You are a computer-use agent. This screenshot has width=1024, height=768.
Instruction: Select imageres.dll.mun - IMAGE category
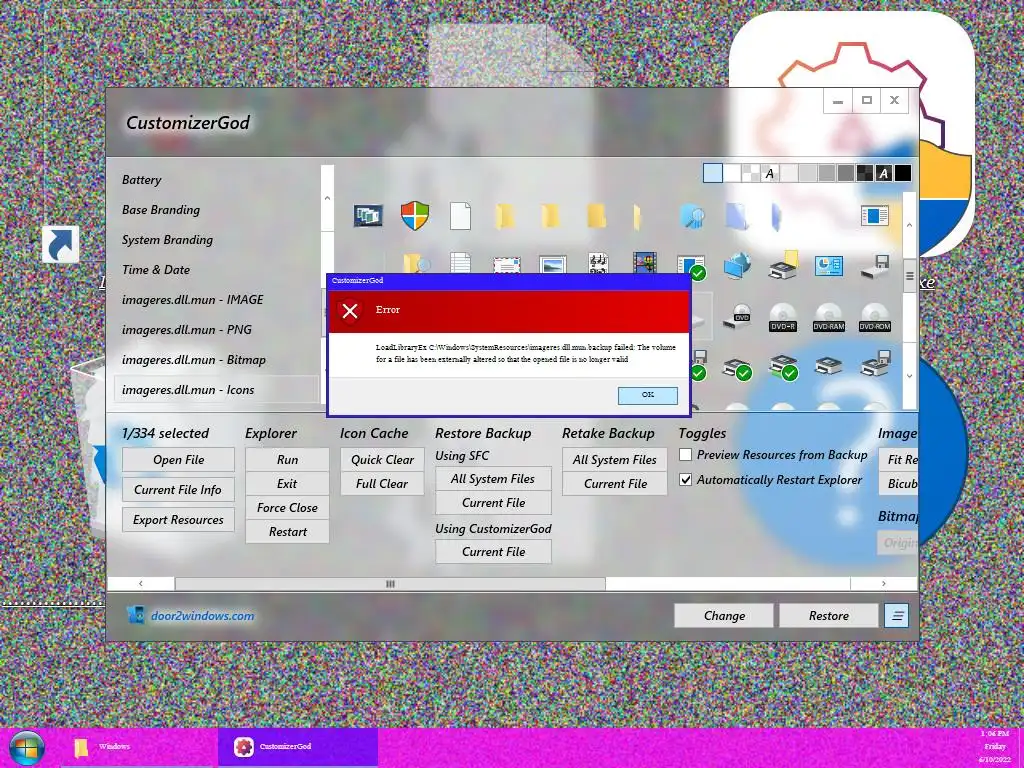(x=193, y=300)
